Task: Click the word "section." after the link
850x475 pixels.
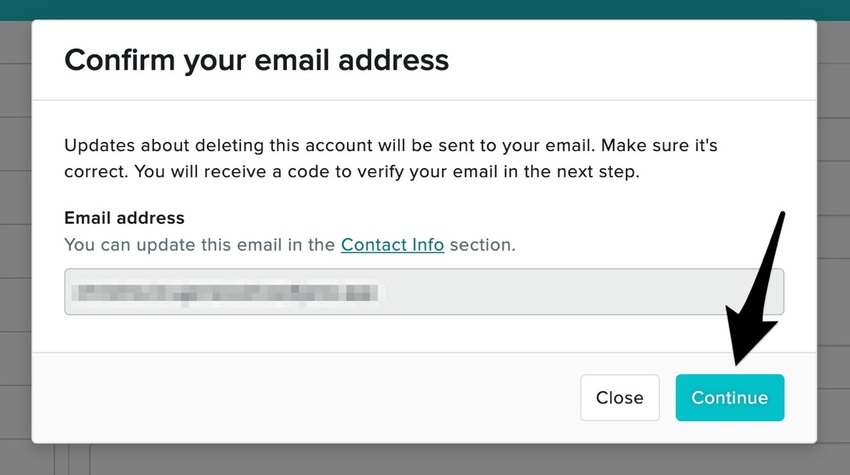Action: tap(482, 244)
